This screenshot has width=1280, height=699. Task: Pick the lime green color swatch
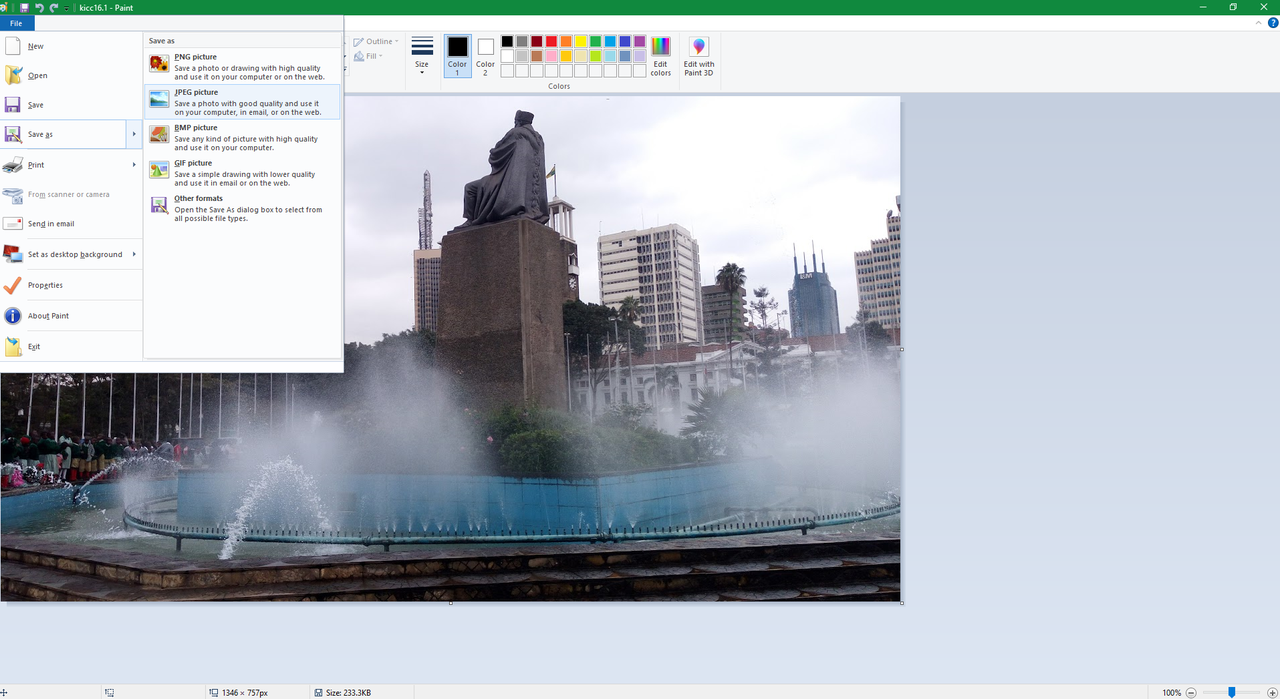pyautogui.click(x=596, y=56)
